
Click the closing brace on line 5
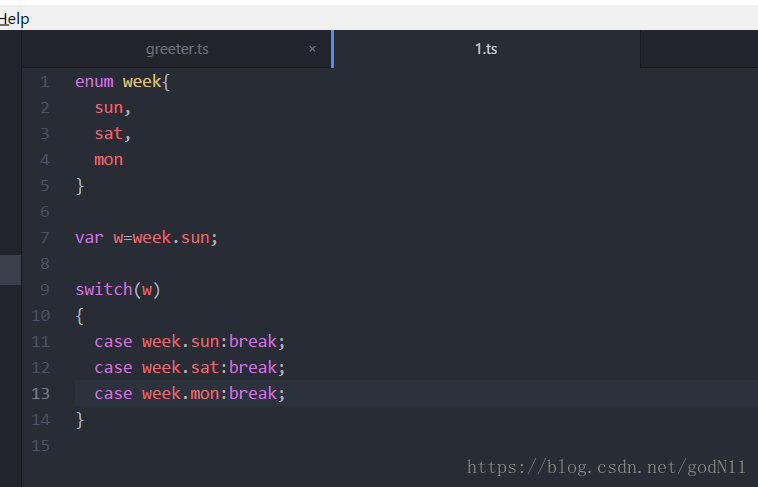pos(80,186)
